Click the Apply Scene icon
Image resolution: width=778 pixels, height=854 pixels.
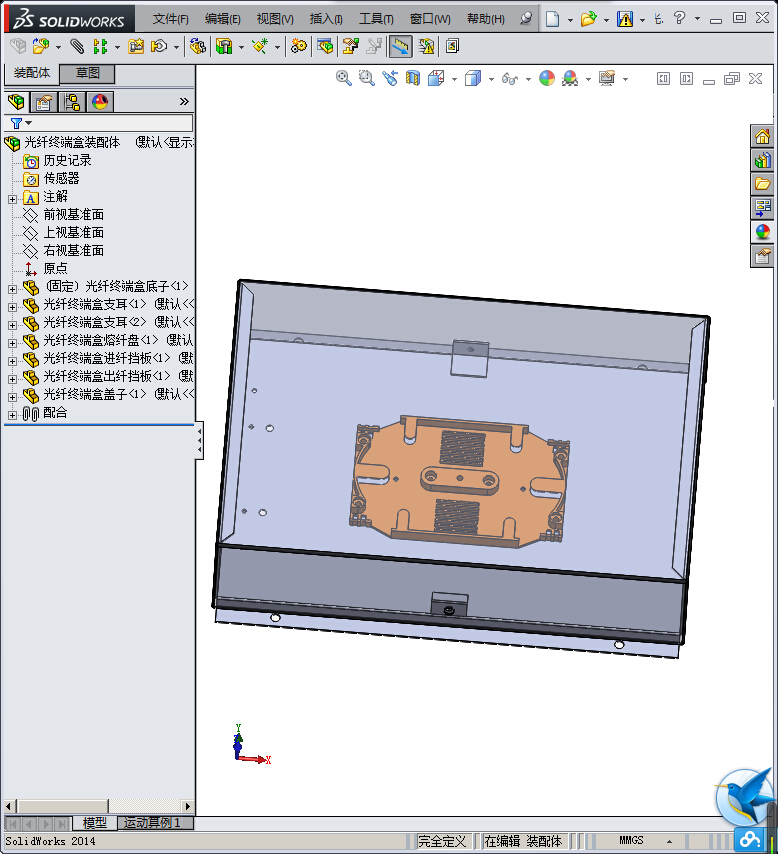[x=570, y=78]
